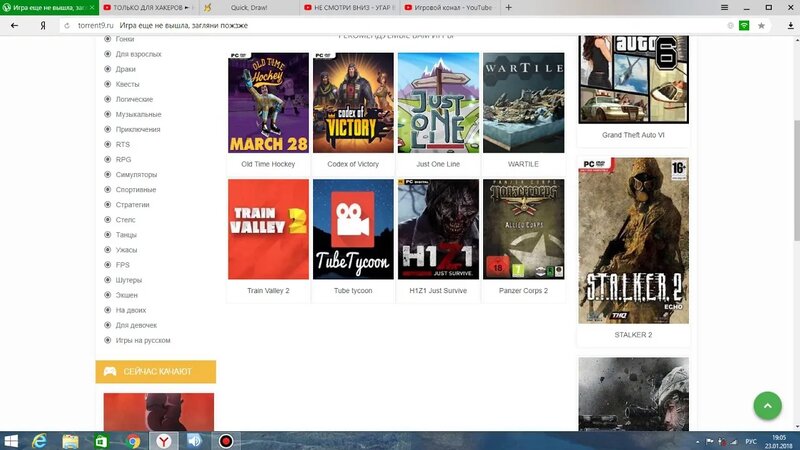The width and height of the screenshot is (800, 450).
Task: Open the H1Z1 Just Survive cover
Action: (438, 229)
